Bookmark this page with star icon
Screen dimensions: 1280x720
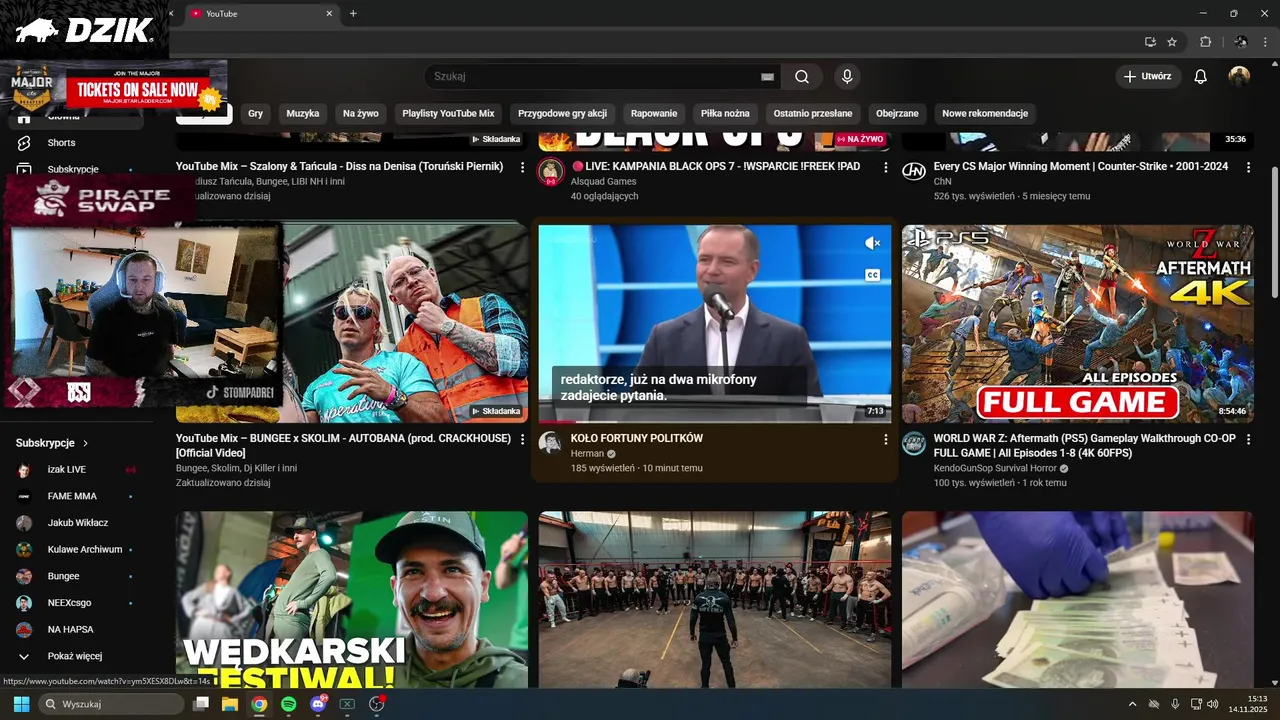1172,42
